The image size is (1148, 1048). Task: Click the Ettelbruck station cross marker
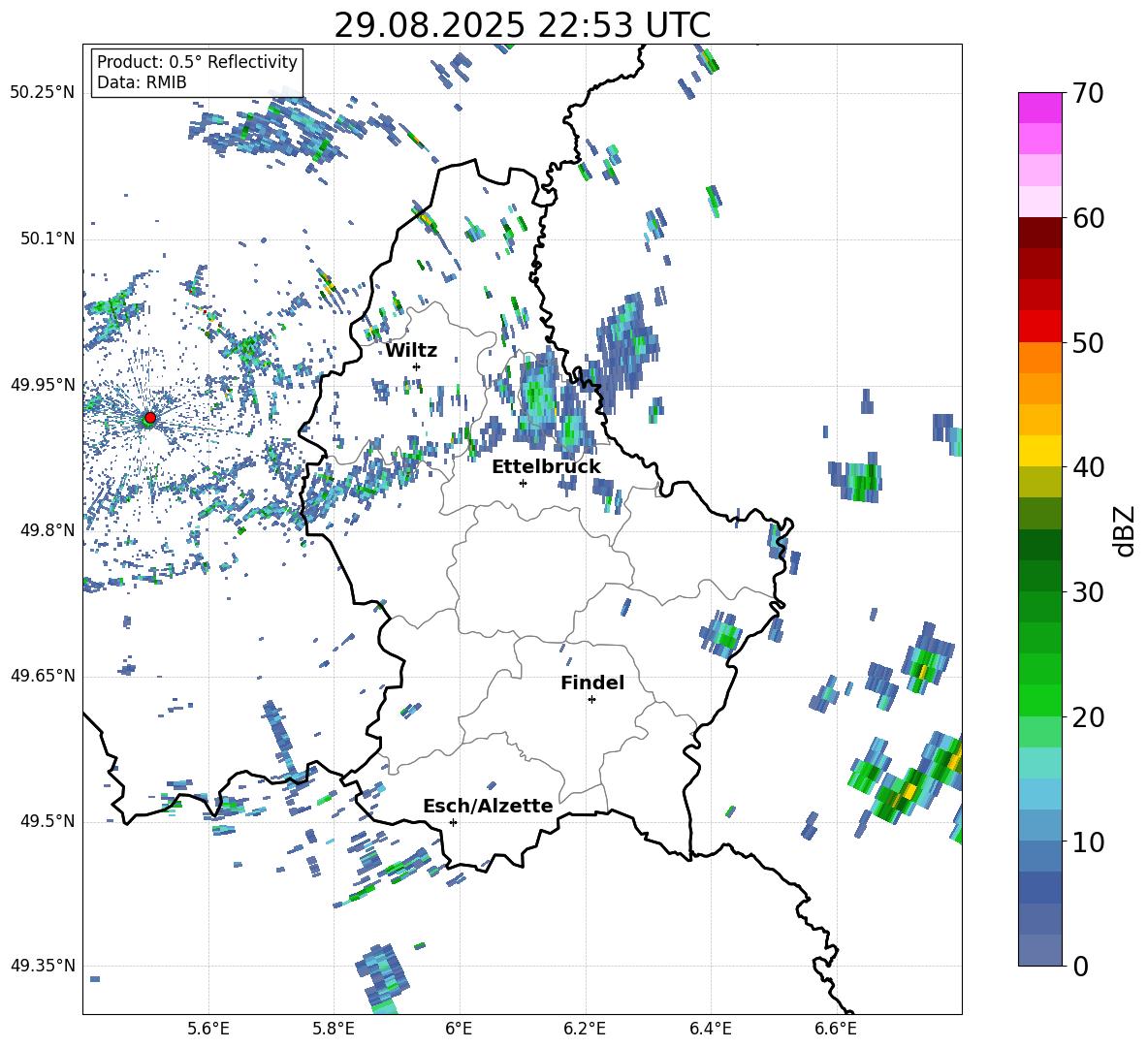[x=523, y=483]
